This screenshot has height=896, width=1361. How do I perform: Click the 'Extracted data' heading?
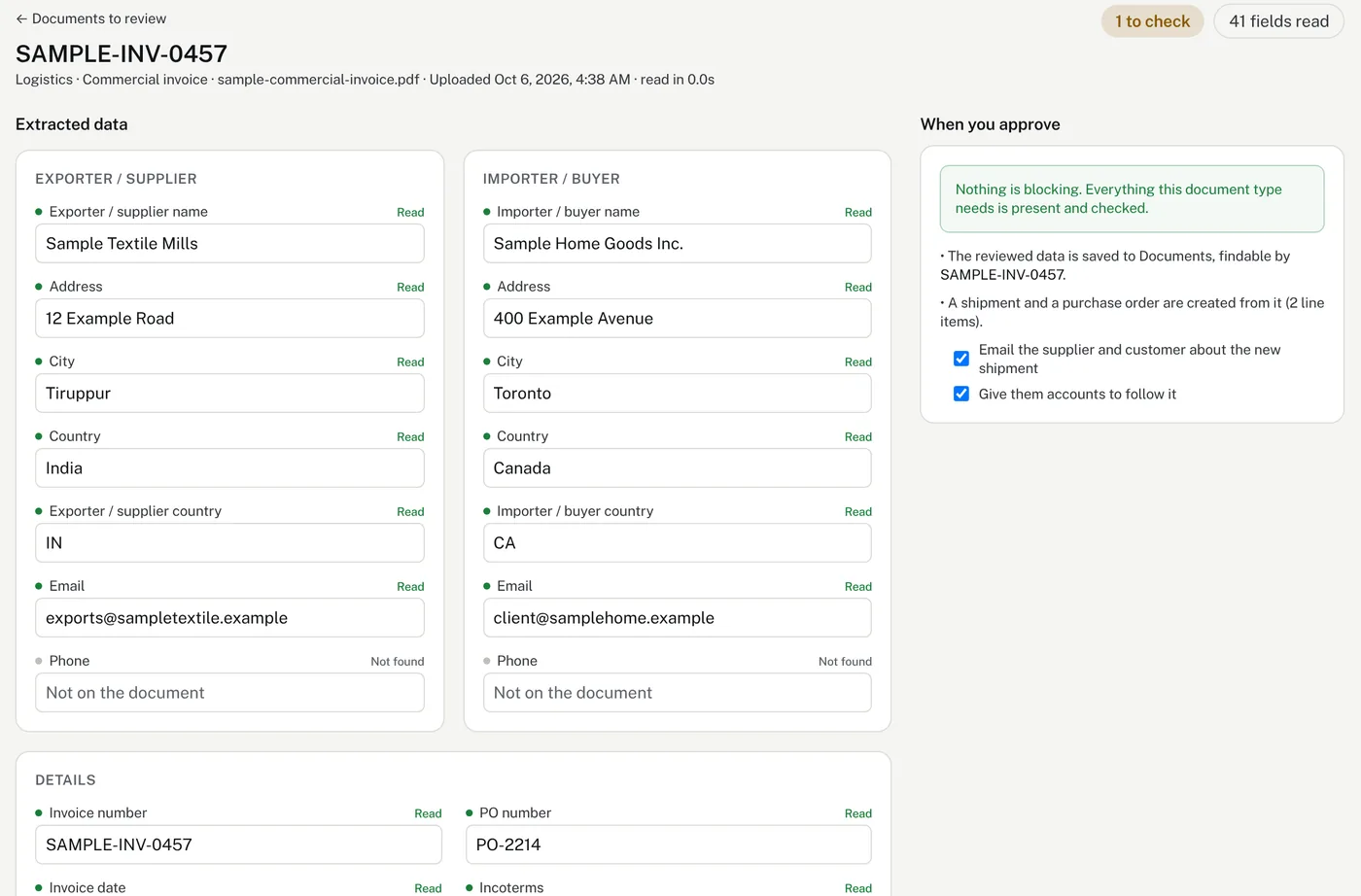pos(71,124)
